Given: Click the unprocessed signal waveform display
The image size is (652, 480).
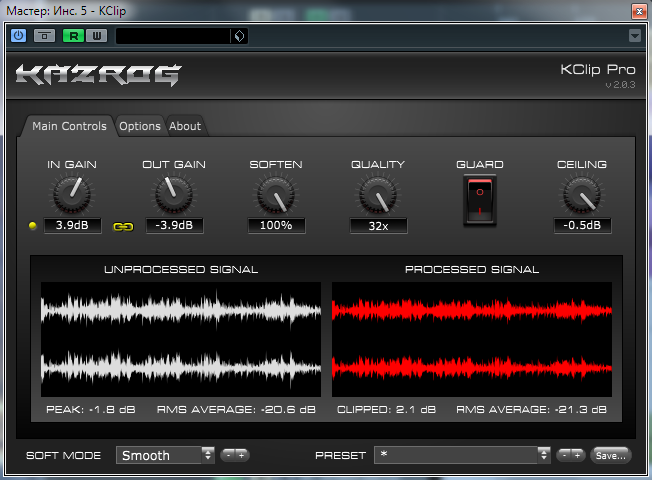Looking at the screenshot, I should (x=181, y=339).
